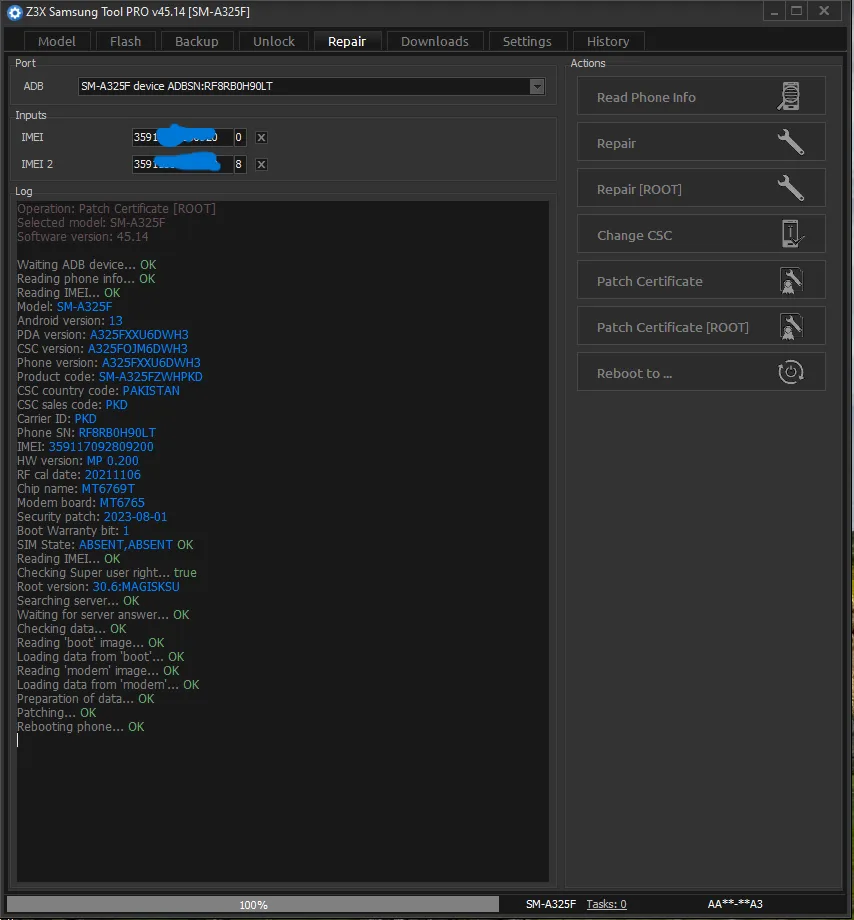The width and height of the screenshot is (854, 920).
Task: Click the Patch Certificate [ROOT] icon
Action: [790, 327]
